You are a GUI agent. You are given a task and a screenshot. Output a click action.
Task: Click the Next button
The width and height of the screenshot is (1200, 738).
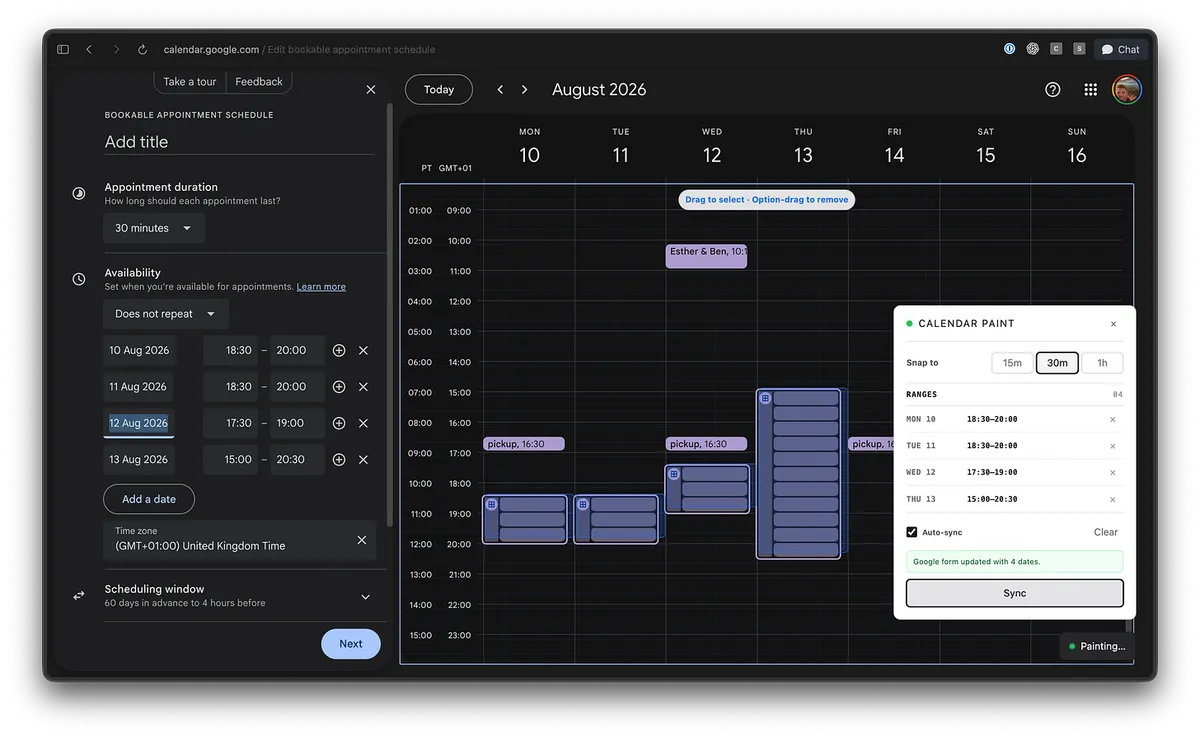pos(351,644)
